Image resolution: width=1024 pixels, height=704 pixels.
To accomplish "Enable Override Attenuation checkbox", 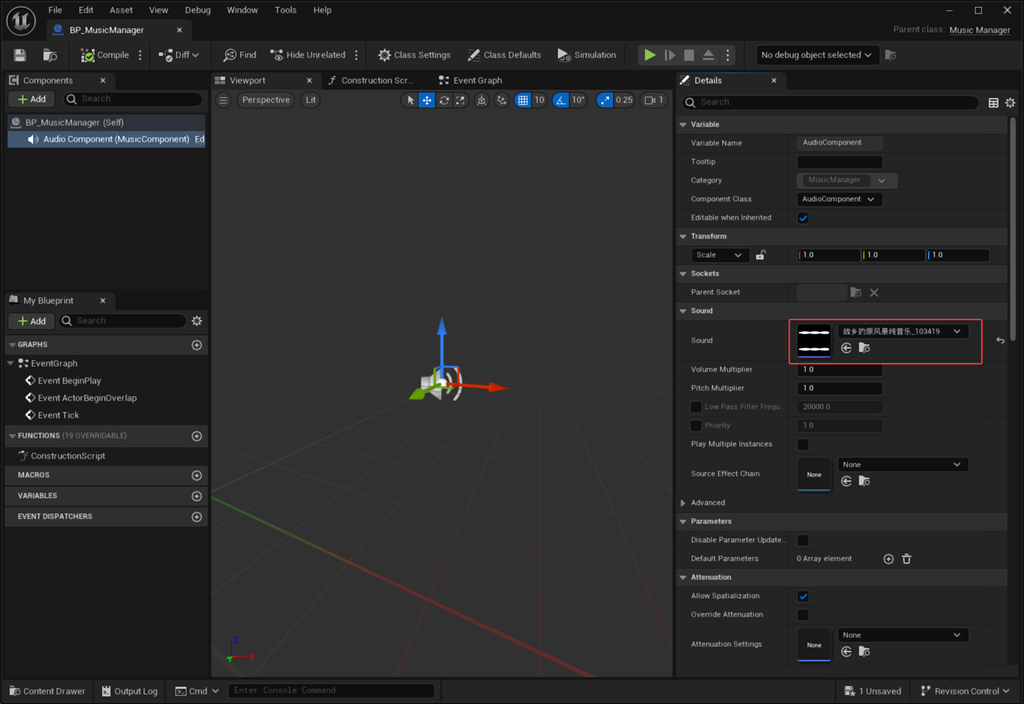I will [x=803, y=615].
